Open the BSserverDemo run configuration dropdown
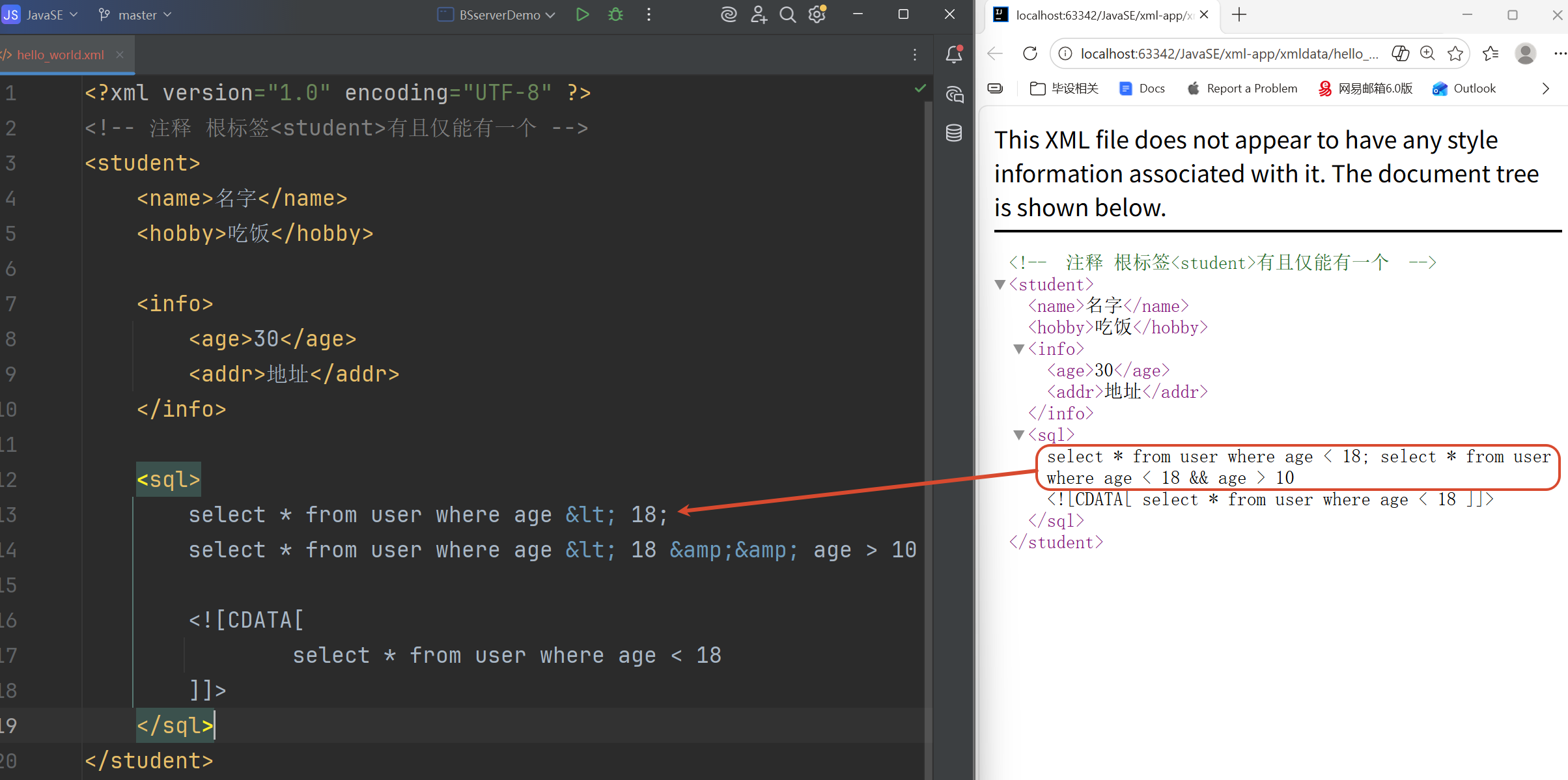 tap(497, 14)
